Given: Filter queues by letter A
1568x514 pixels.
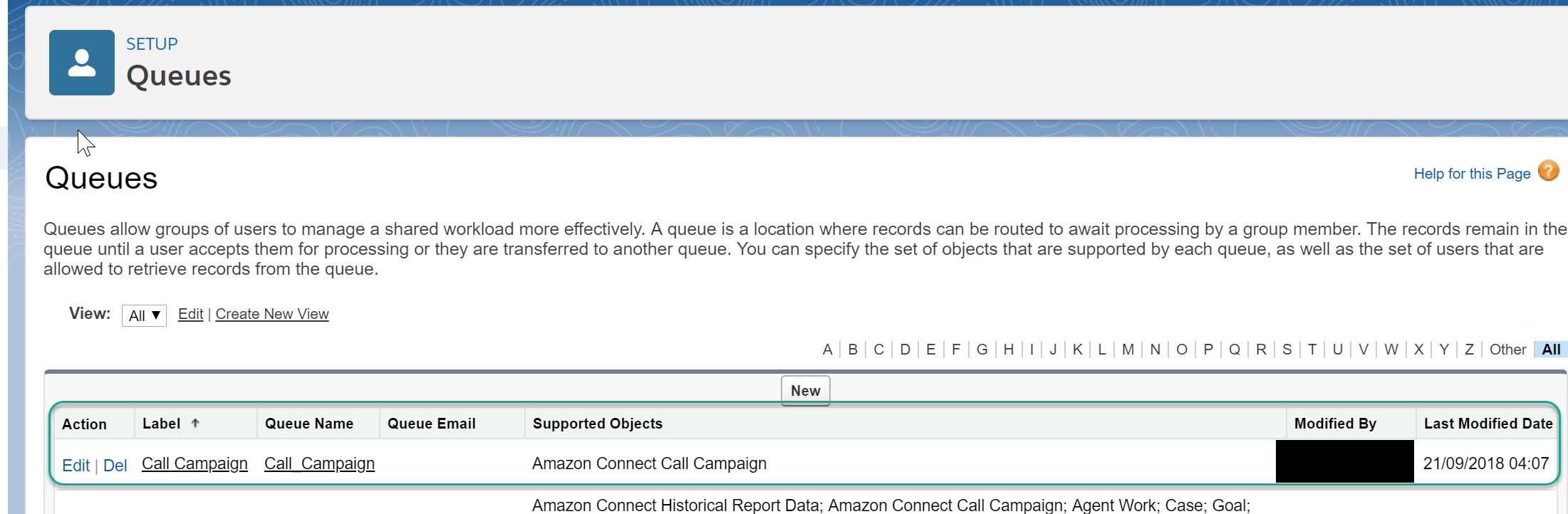Looking at the screenshot, I should pos(827,350).
